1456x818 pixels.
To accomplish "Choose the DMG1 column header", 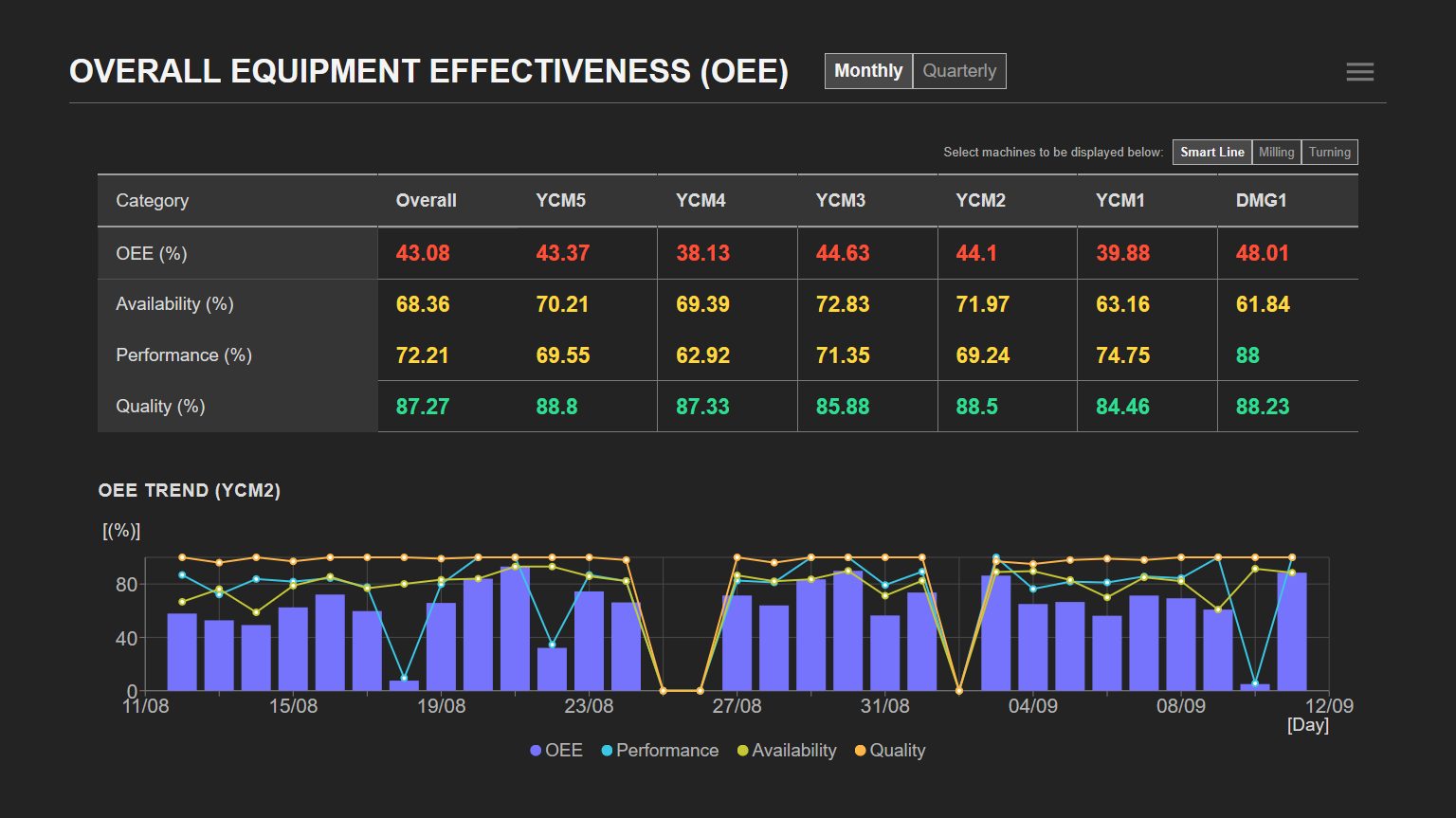I will (x=1261, y=201).
